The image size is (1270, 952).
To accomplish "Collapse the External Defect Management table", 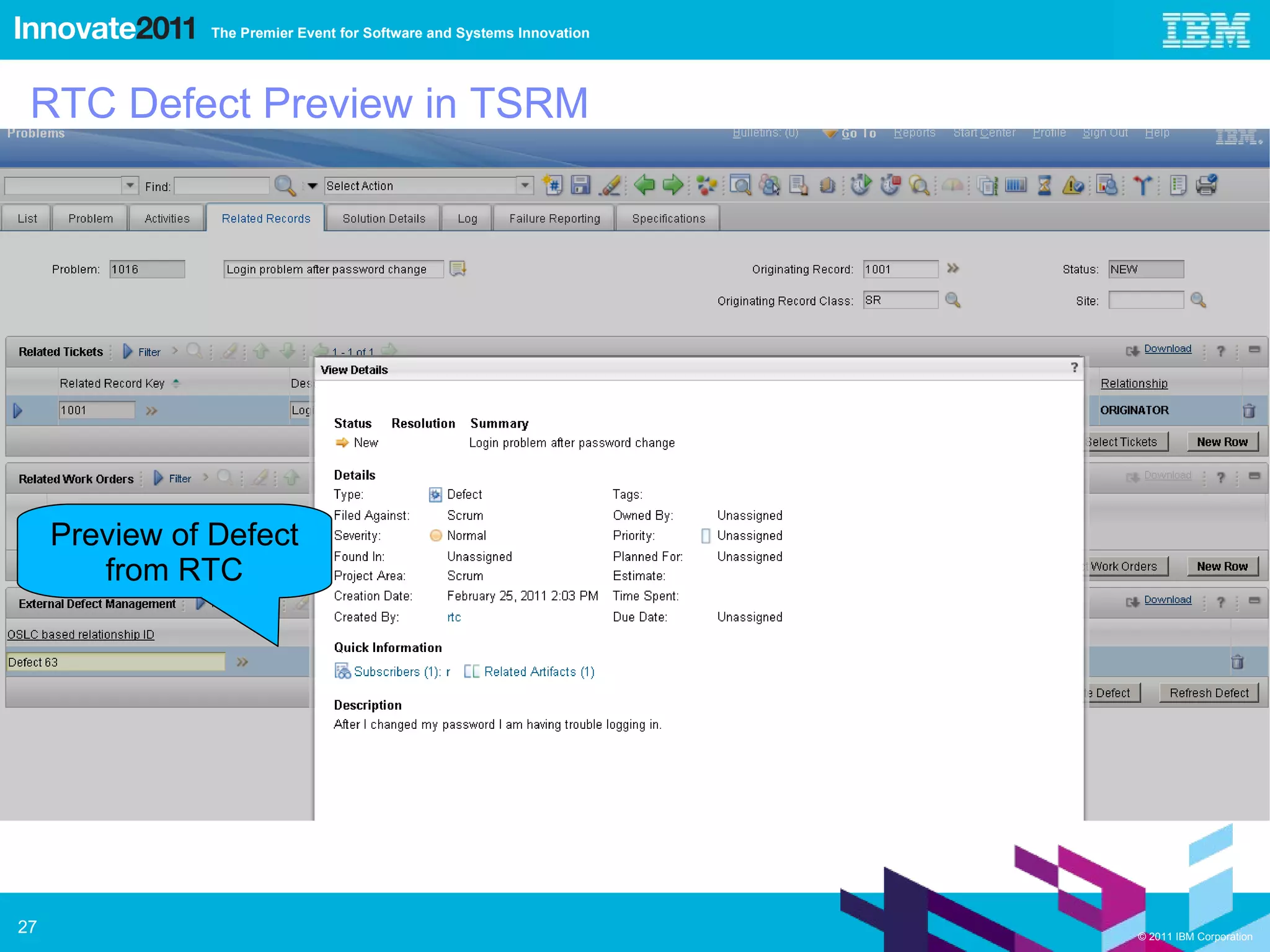I will pyautogui.click(x=1254, y=601).
